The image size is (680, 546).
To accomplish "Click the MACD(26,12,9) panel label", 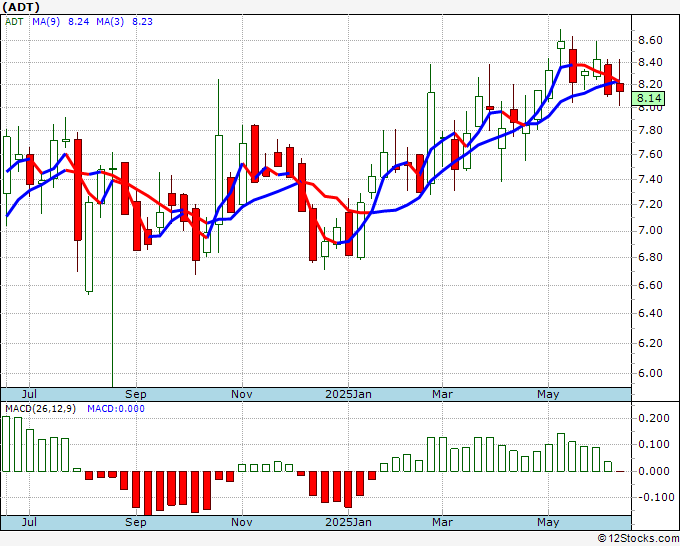I will pos(40,409).
